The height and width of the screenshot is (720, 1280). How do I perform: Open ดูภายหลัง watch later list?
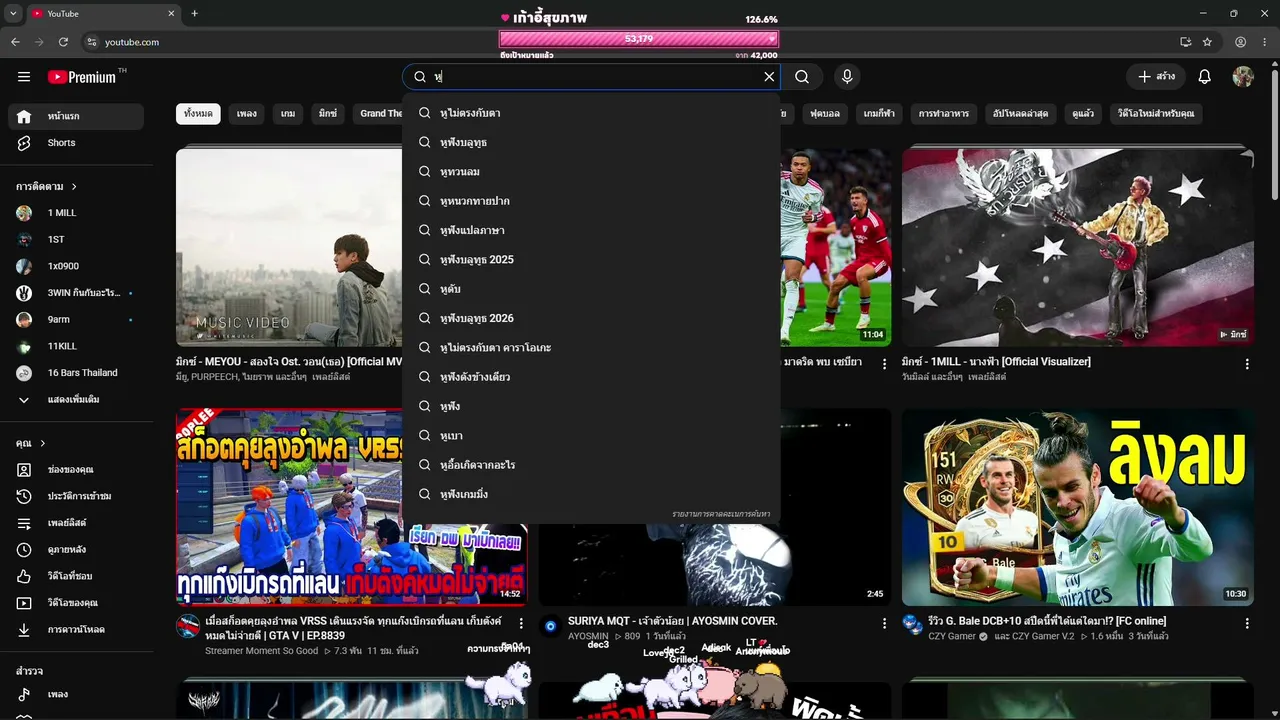pyautogui.click(x=76, y=550)
